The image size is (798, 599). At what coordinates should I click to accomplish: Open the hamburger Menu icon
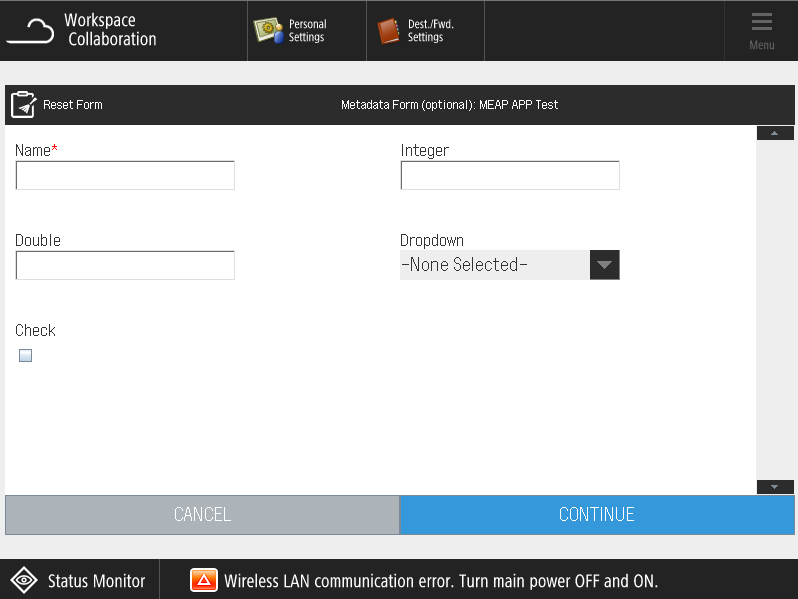tap(761, 23)
